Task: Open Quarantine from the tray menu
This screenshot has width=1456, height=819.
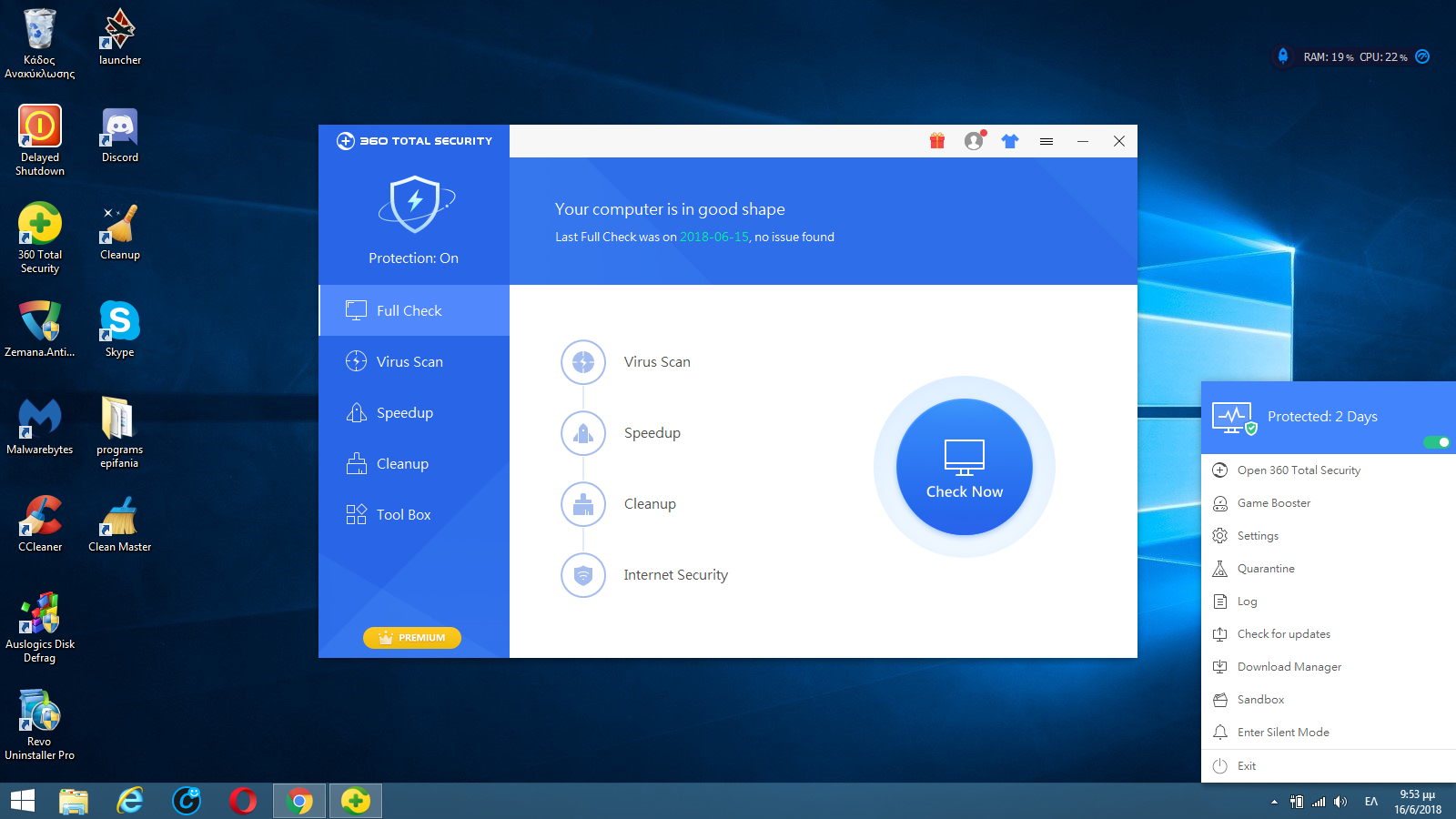Action: click(x=1329, y=569)
